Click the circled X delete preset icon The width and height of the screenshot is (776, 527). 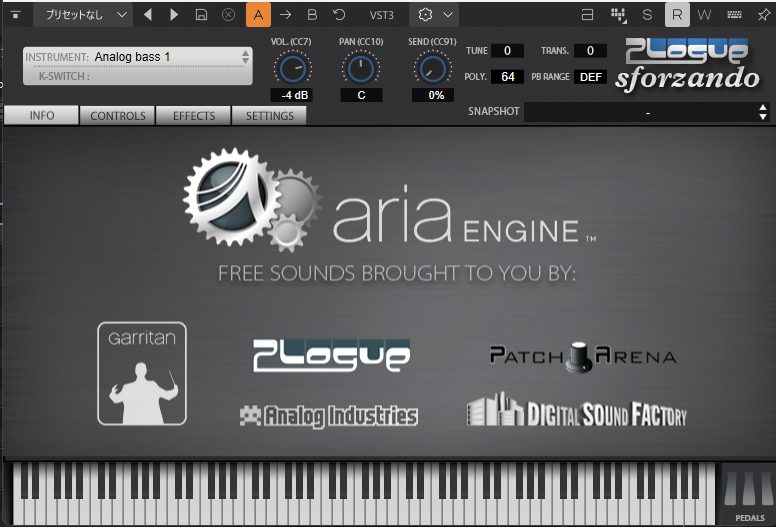click(228, 15)
